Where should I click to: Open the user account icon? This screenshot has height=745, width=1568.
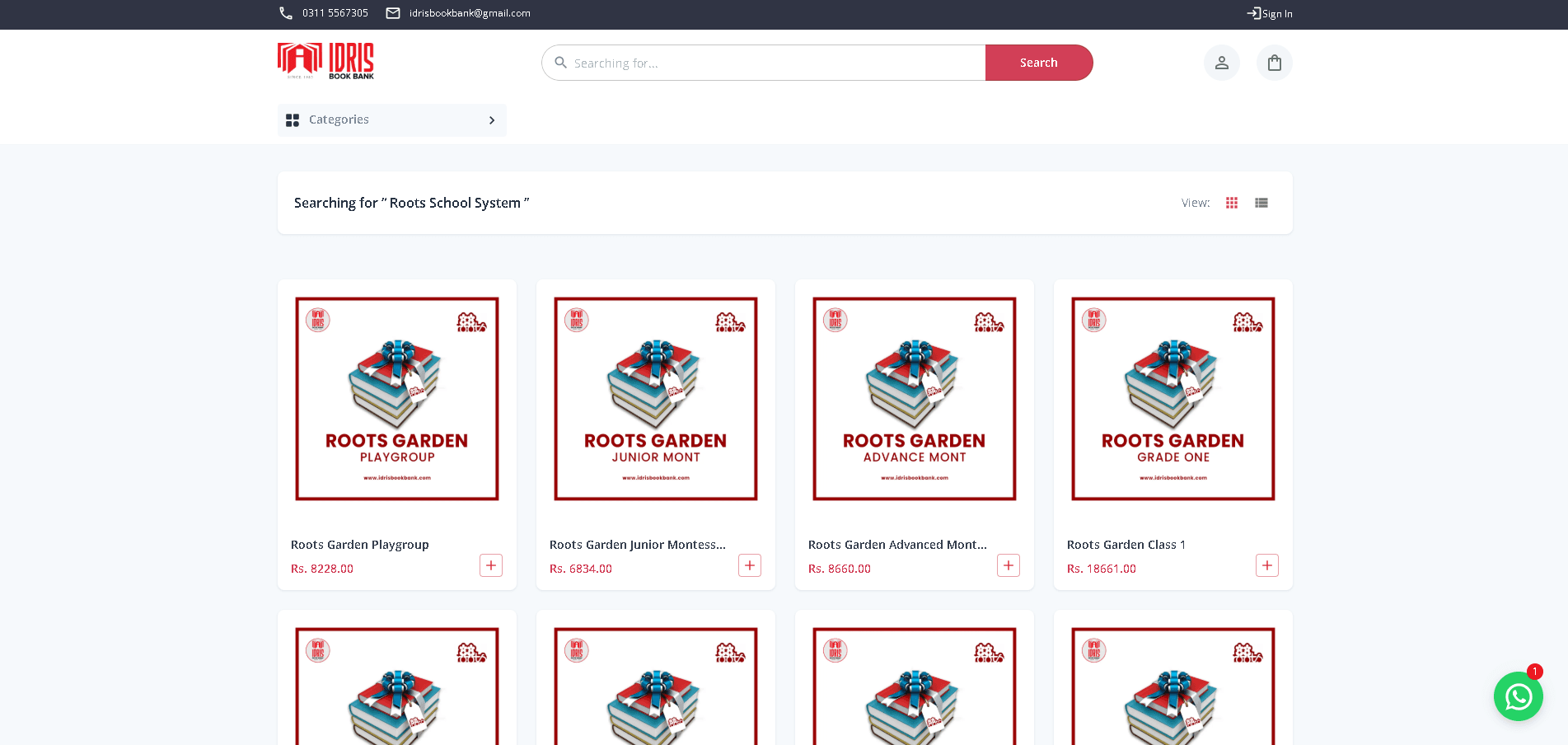click(x=1222, y=63)
